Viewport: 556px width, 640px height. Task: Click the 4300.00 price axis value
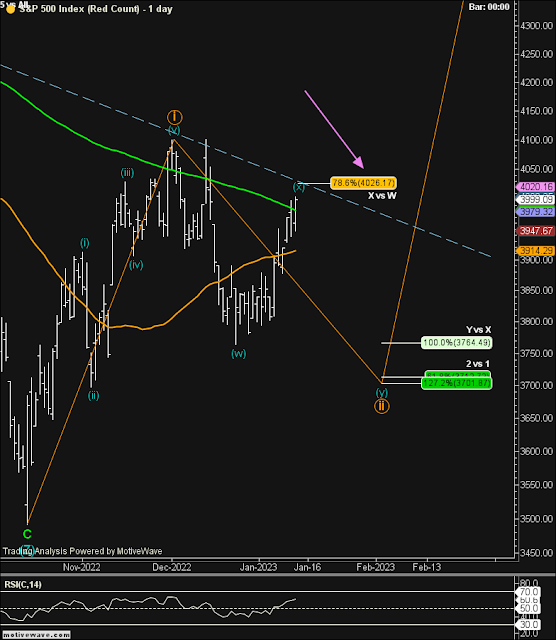pos(536,26)
